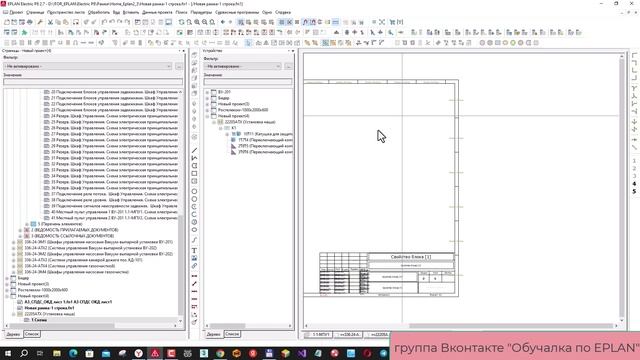The height and width of the screenshot is (360, 640).
Task: Select the dimension line tool in graphics toolbar
Action: [x=194, y=276]
